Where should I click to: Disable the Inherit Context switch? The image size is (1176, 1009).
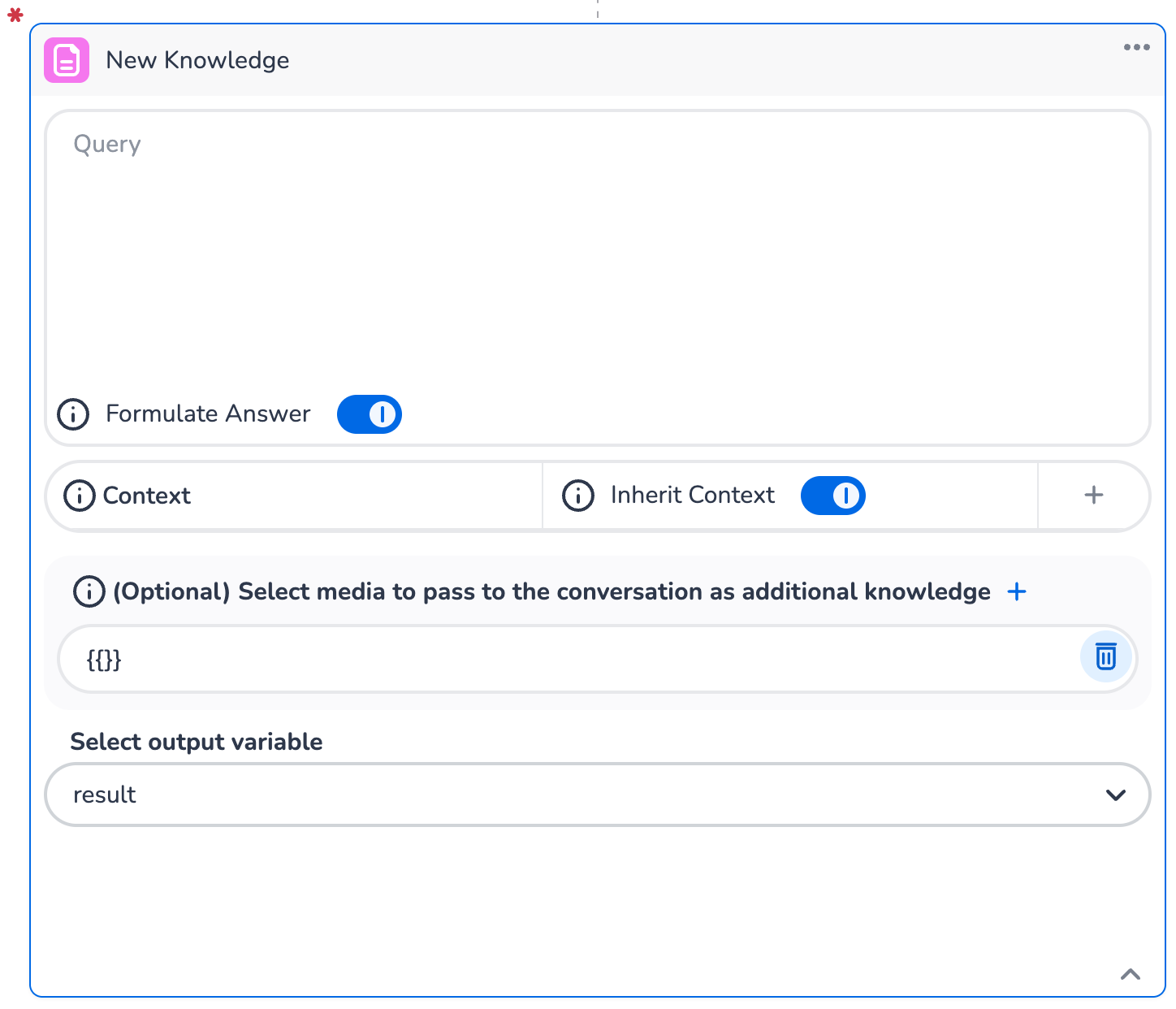pos(833,496)
